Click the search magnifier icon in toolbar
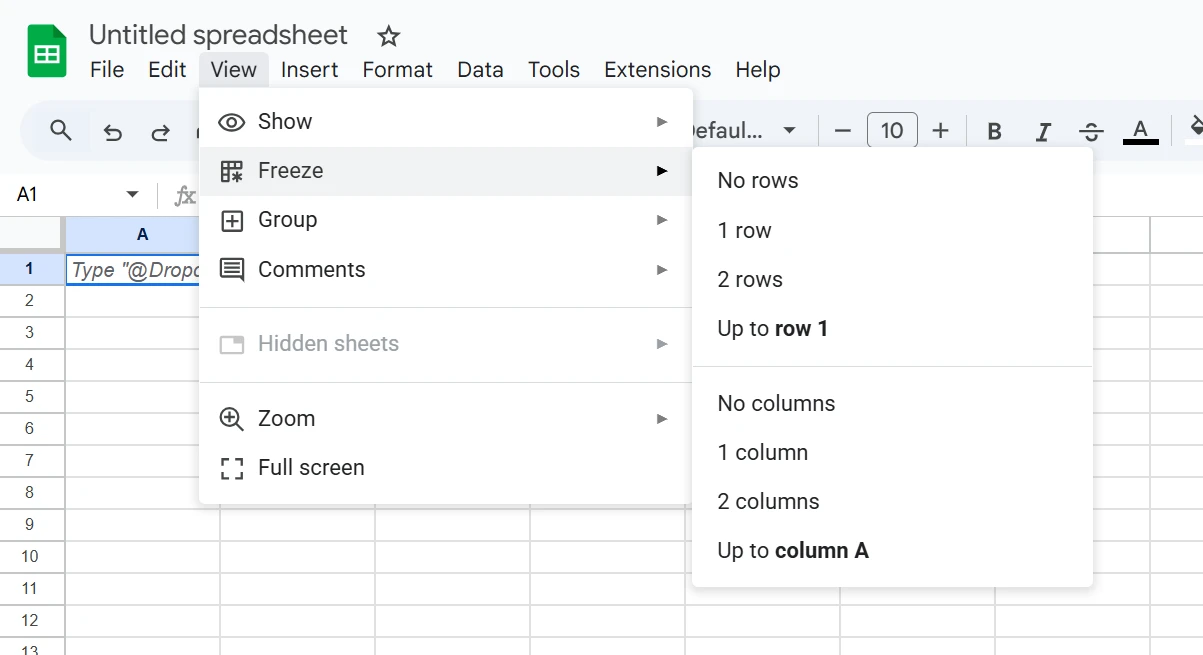The width and height of the screenshot is (1203, 655). click(61, 131)
